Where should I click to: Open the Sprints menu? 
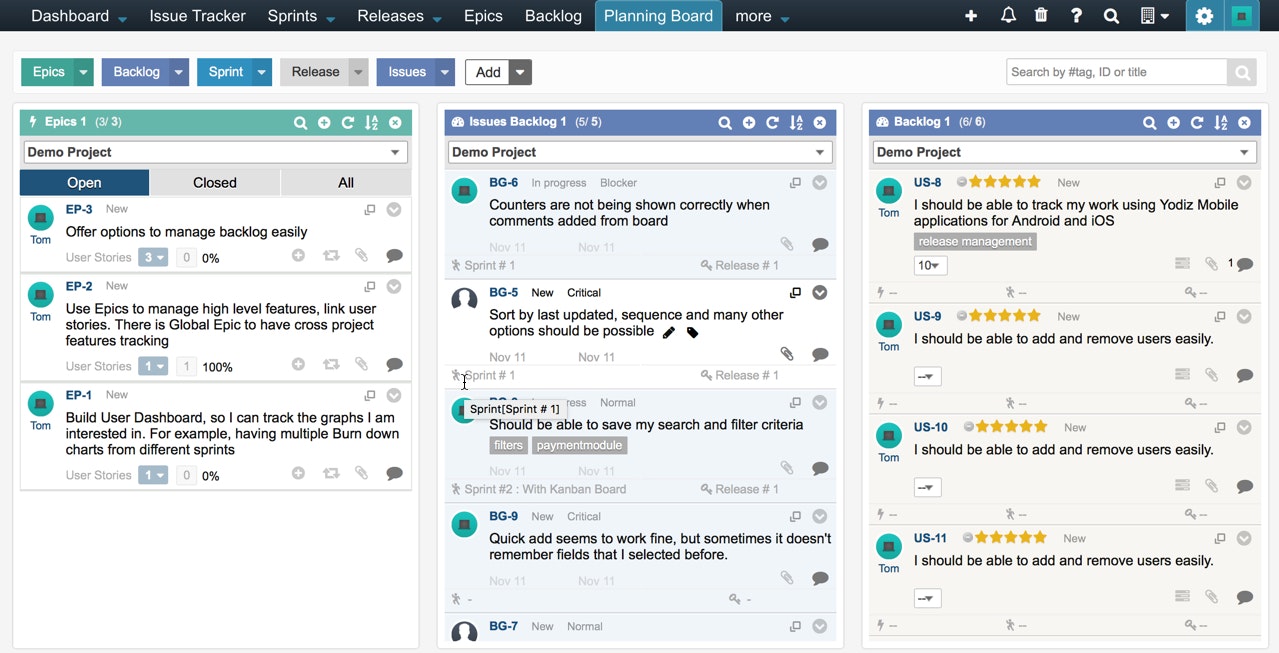pyautogui.click(x=300, y=16)
